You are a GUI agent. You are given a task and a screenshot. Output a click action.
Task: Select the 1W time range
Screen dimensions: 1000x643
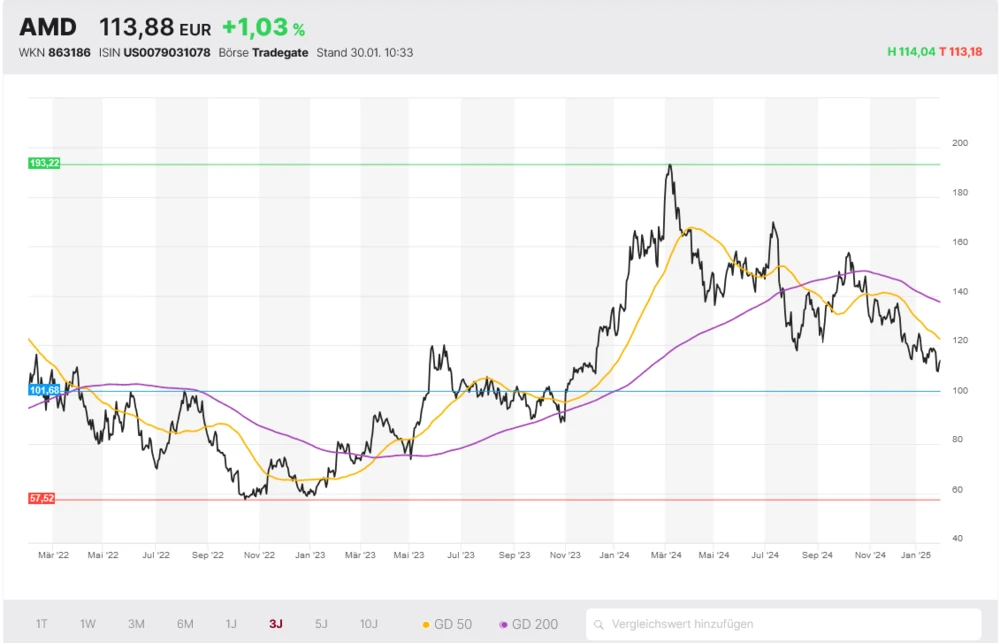[x=88, y=624]
